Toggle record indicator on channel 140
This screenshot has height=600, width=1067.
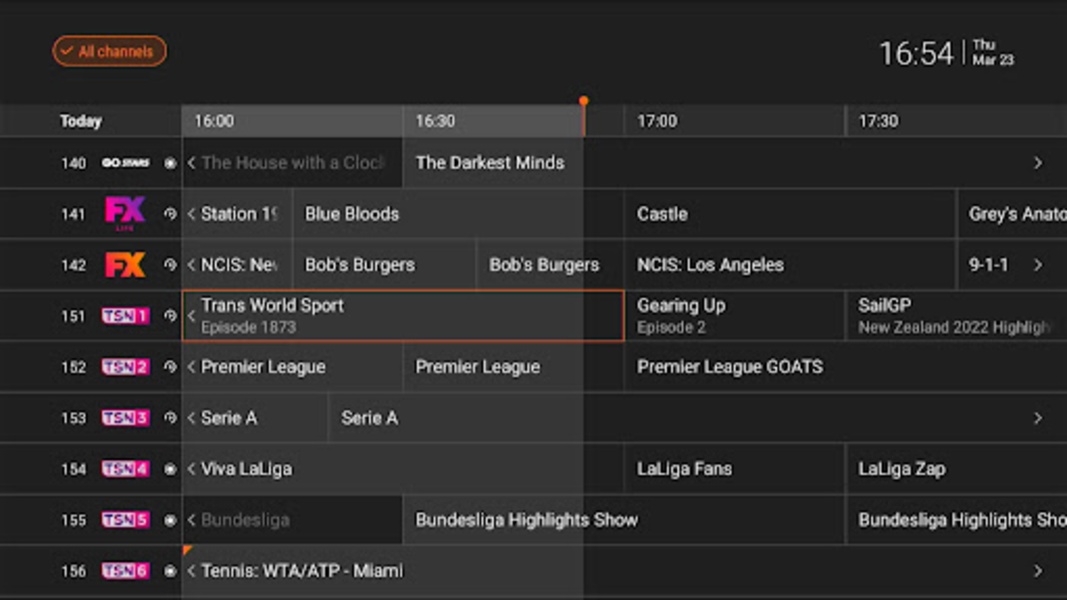pos(170,163)
